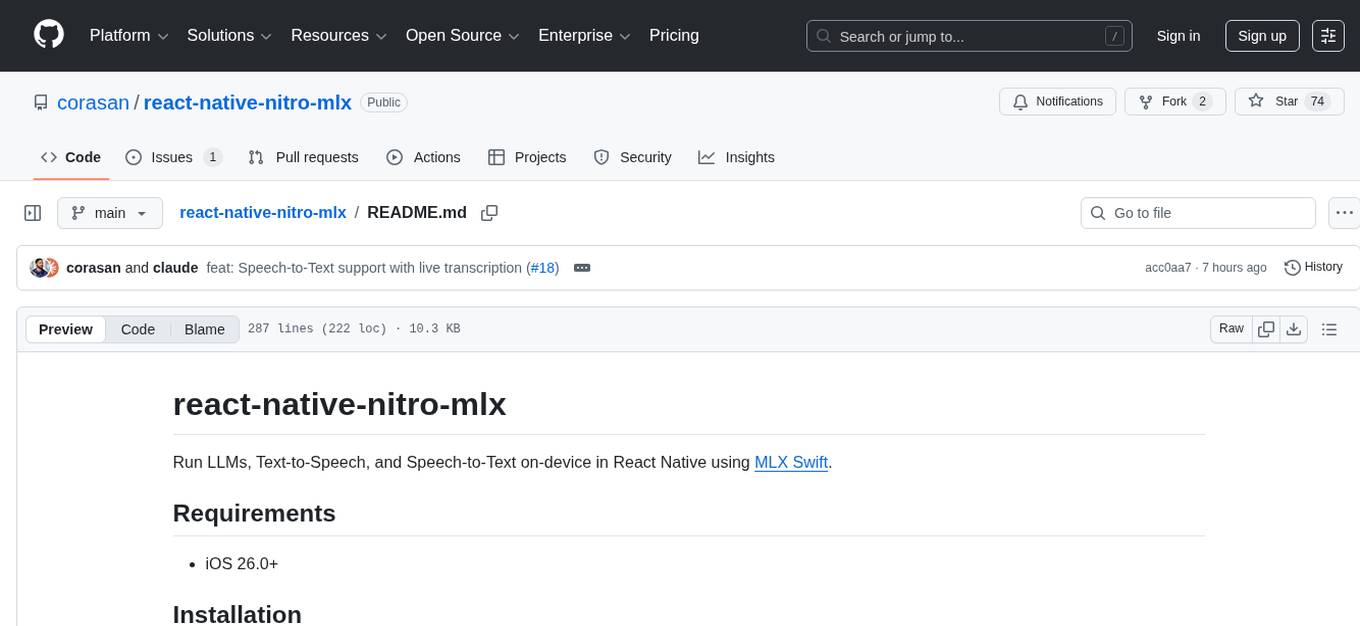This screenshot has height=626, width=1360.
Task: Expand the commit message ellipsis
Action: click(582, 267)
